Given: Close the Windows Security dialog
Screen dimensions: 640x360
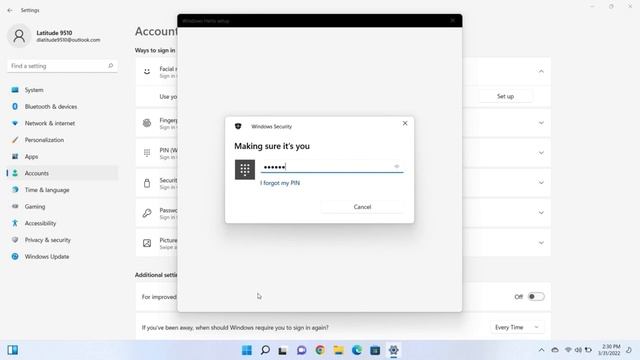Looking at the screenshot, I should click(x=405, y=123).
